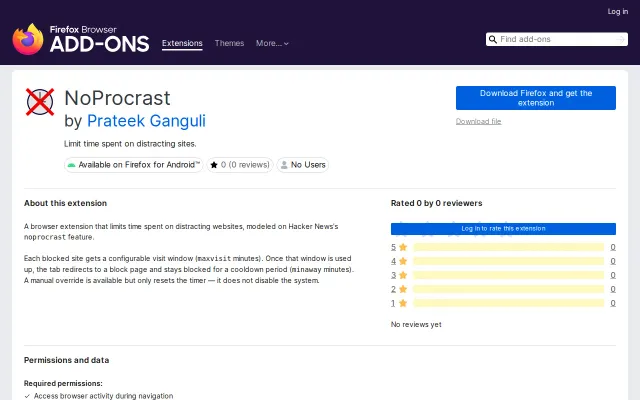Click the 3-star rating bar
This screenshot has height=400, width=640.
point(508,275)
